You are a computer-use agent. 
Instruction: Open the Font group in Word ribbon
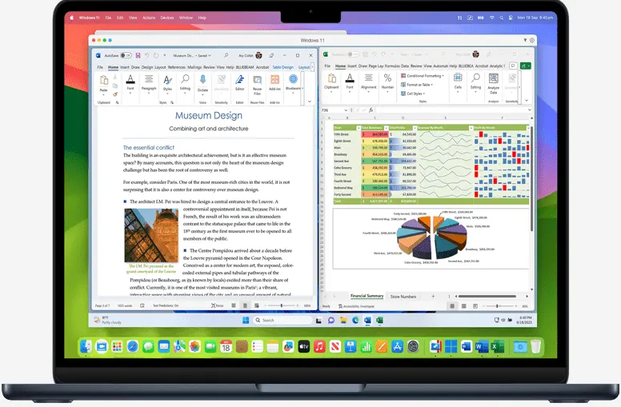(130, 84)
